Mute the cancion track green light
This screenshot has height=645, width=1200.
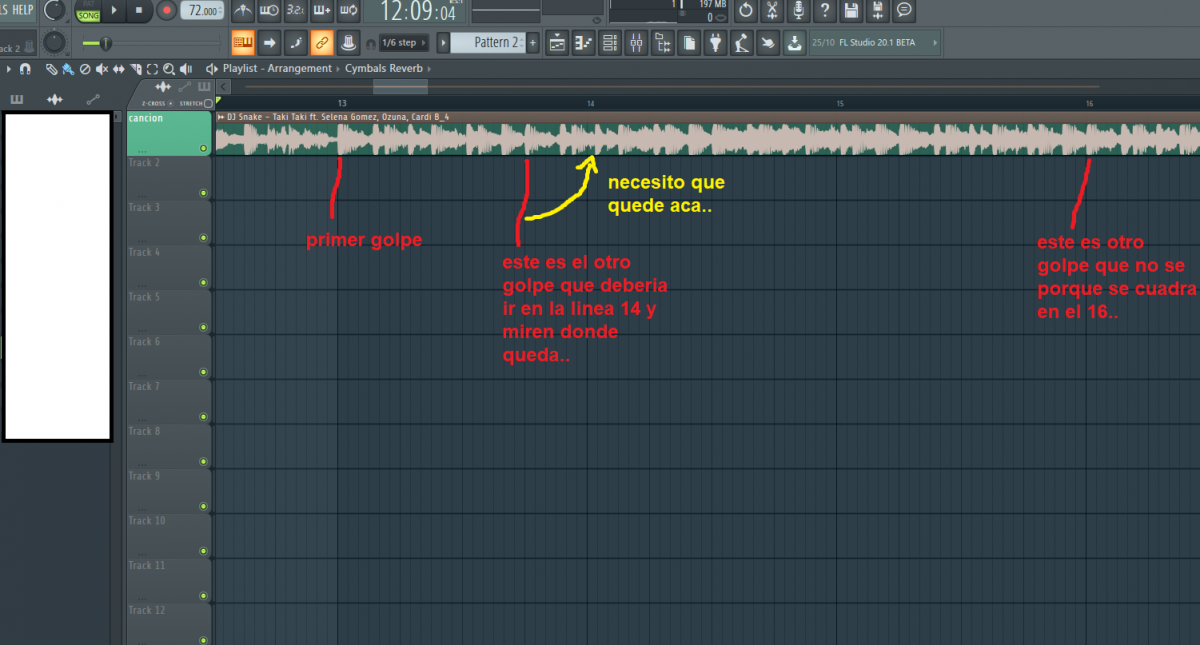point(203,148)
